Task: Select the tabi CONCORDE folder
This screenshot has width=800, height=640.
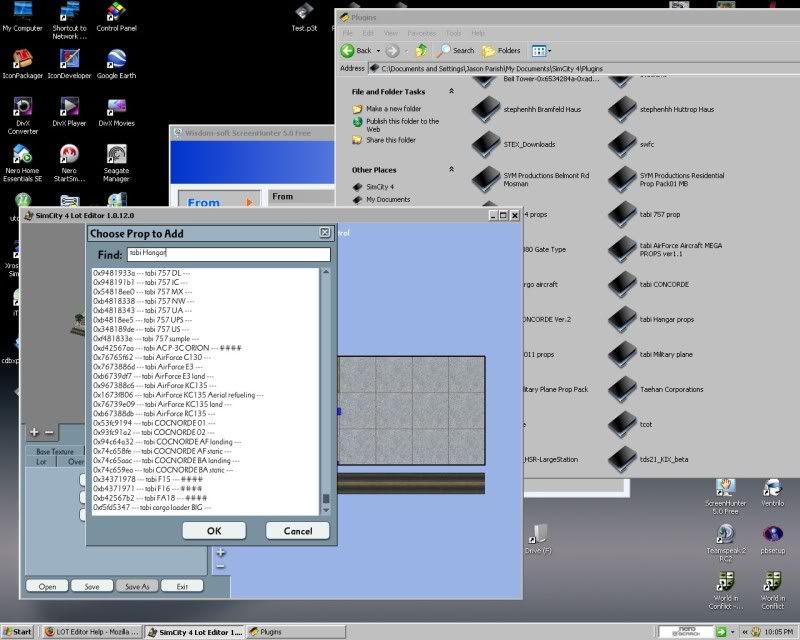Action: coord(649,284)
